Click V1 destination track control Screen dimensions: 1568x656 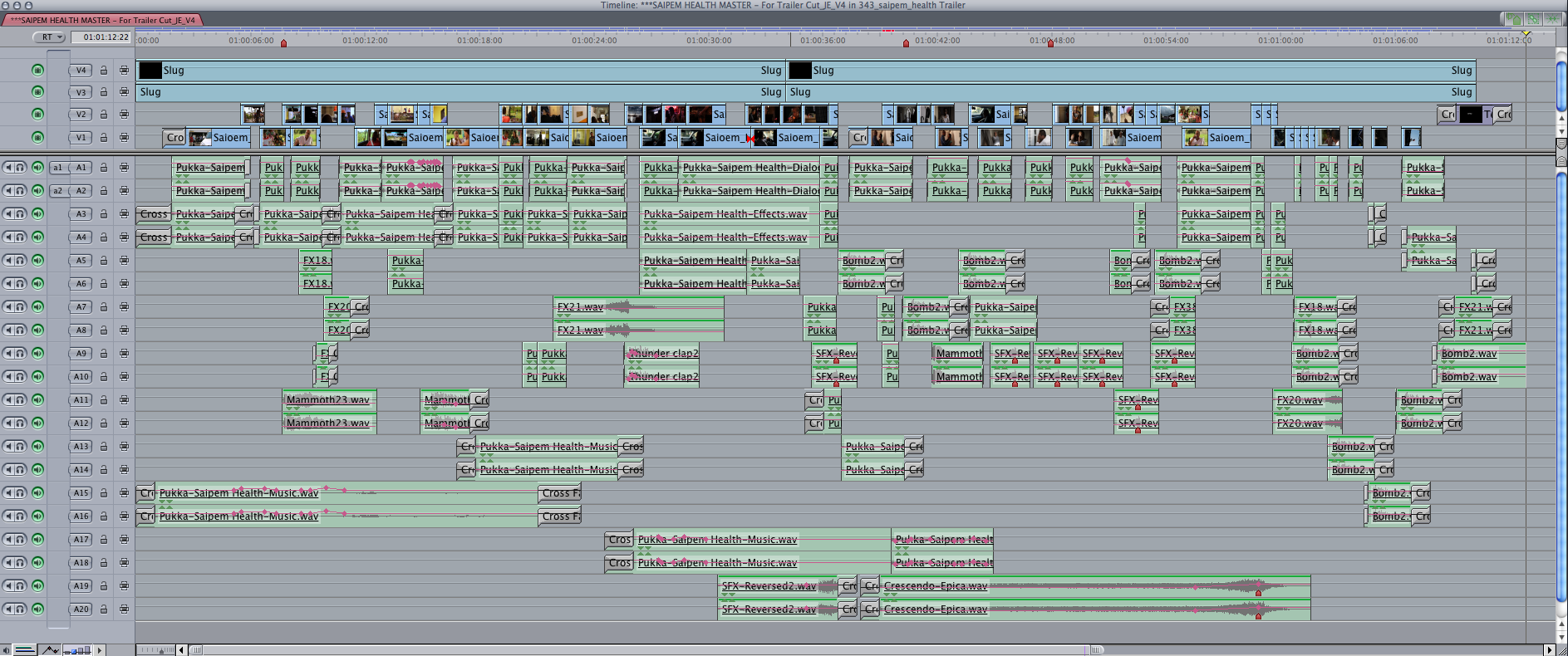tap(81, 138)
